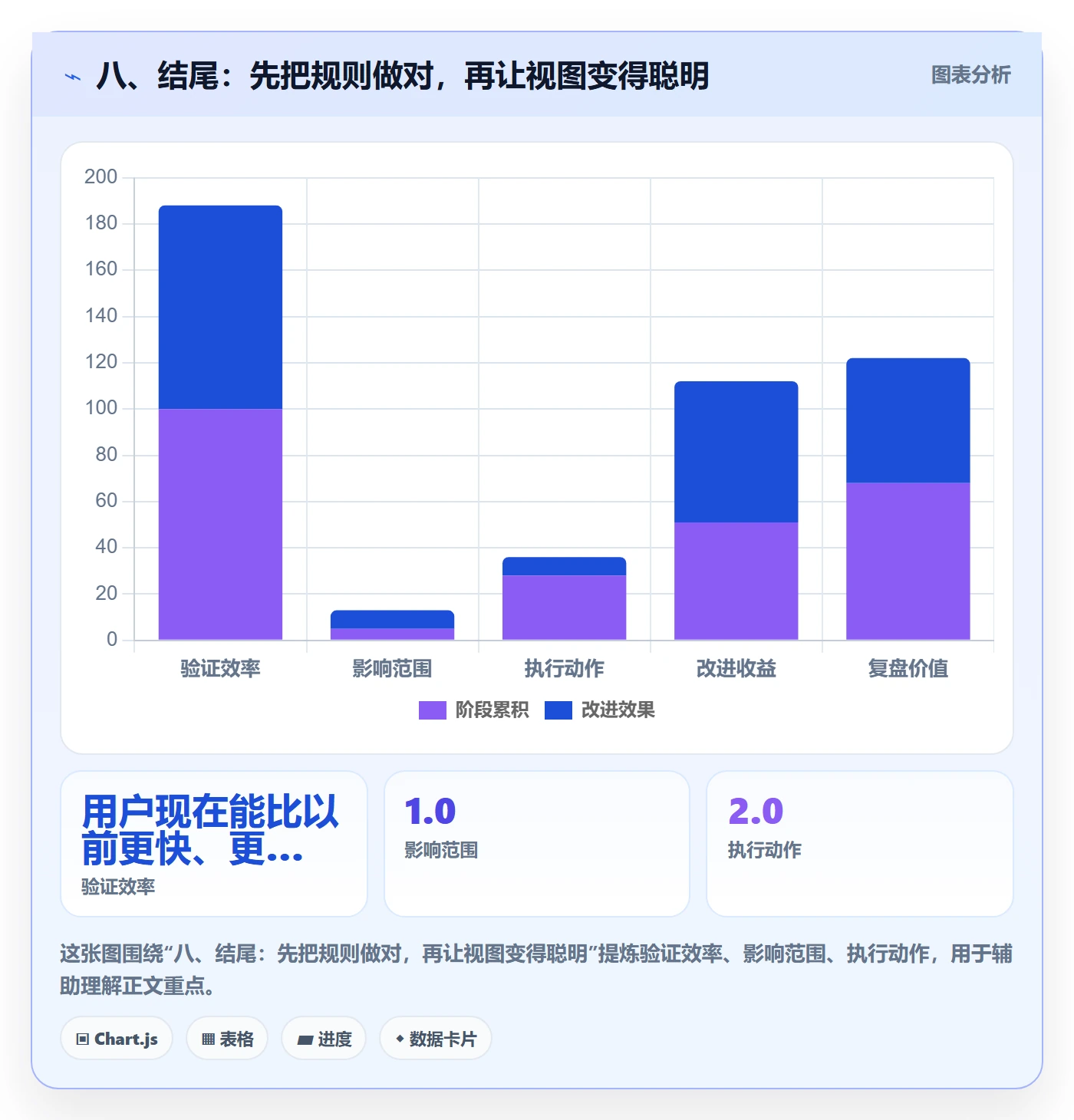
Task: Click the description paragraph starting with 这张图围绕
Action: point(536,970)
